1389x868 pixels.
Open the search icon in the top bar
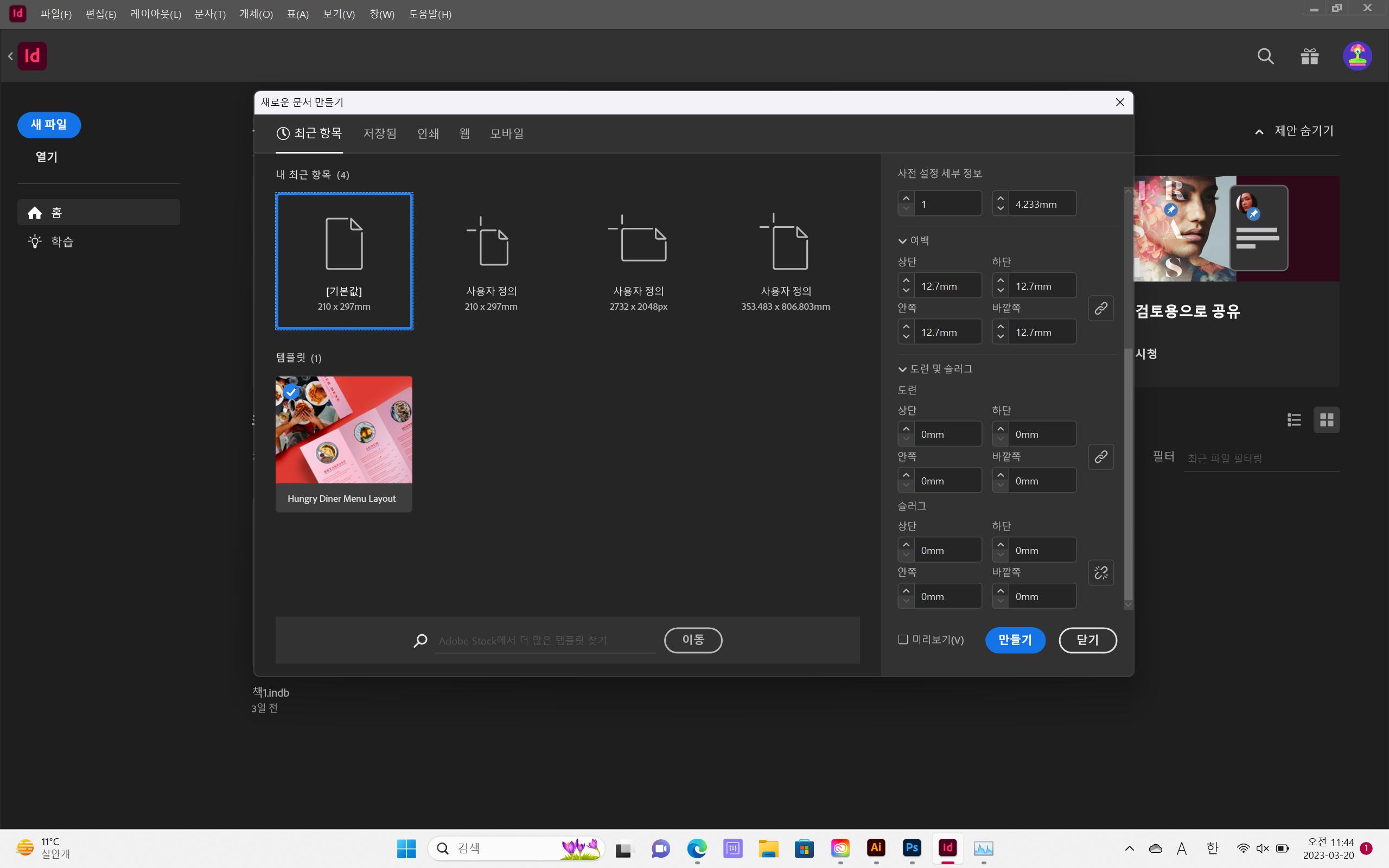pyautogui.click(x=1266, y=56)
